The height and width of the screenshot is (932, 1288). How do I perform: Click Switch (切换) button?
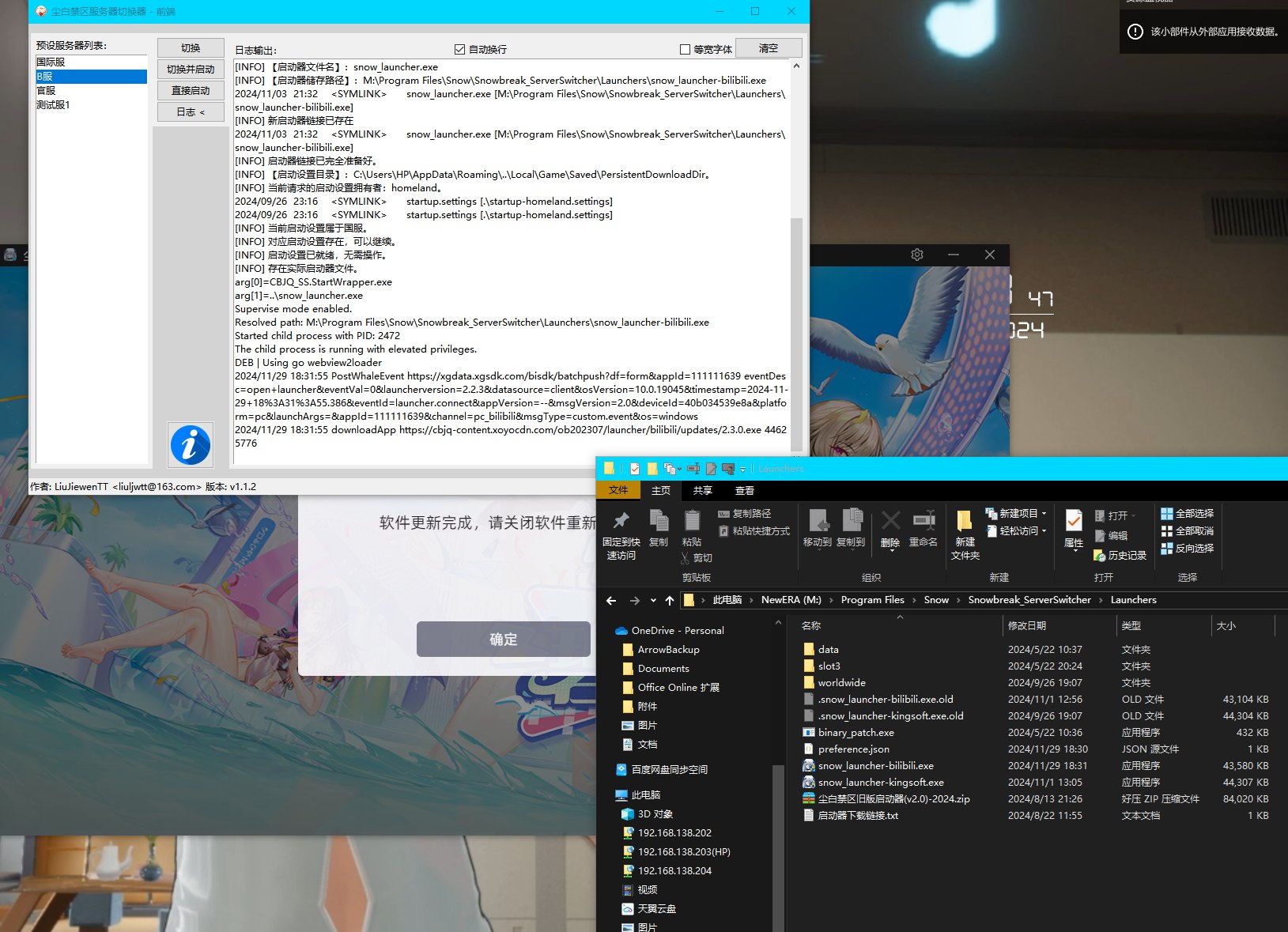point(191,47)
